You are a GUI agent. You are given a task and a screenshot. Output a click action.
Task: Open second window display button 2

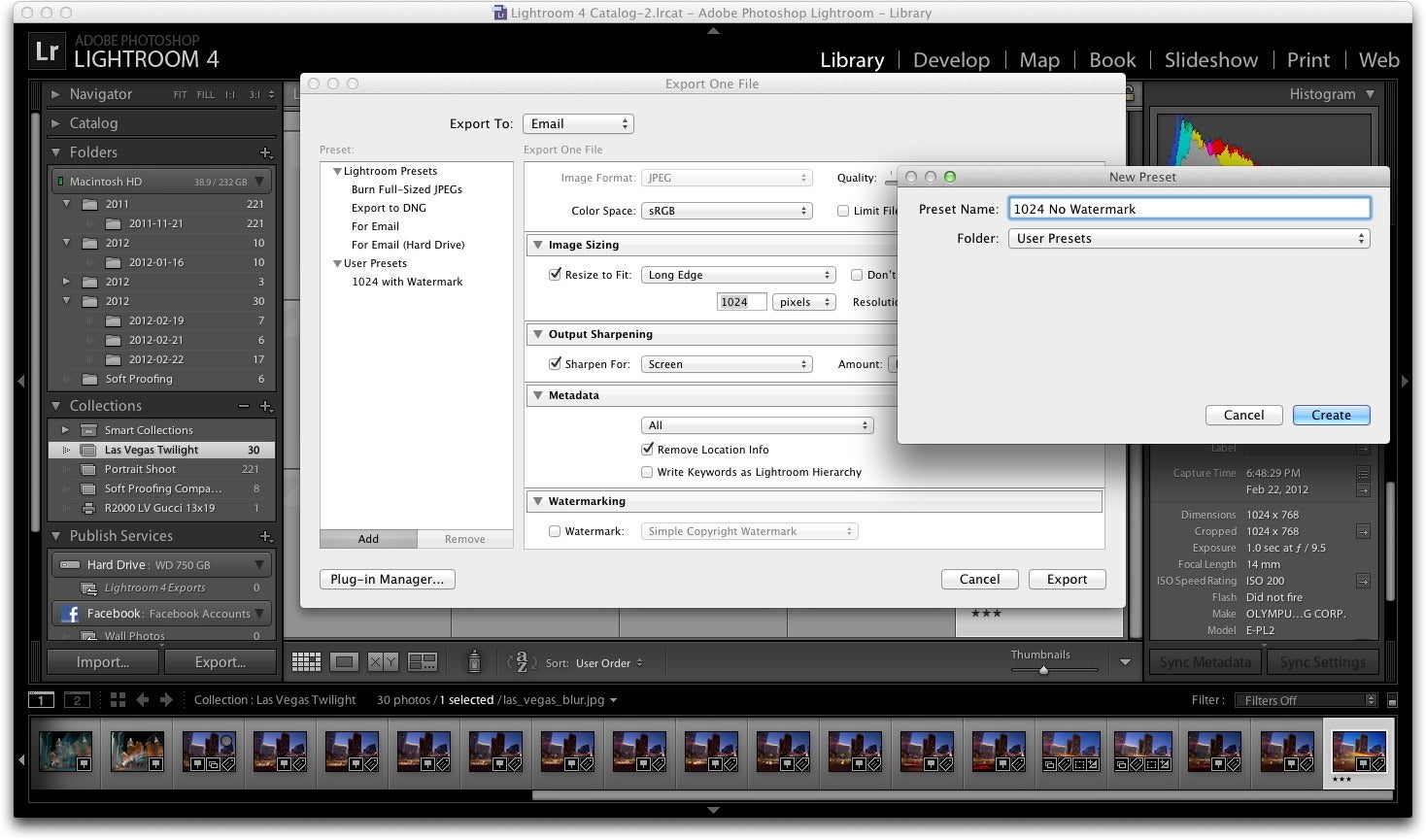pyautogui.click(x=77, y=699)
